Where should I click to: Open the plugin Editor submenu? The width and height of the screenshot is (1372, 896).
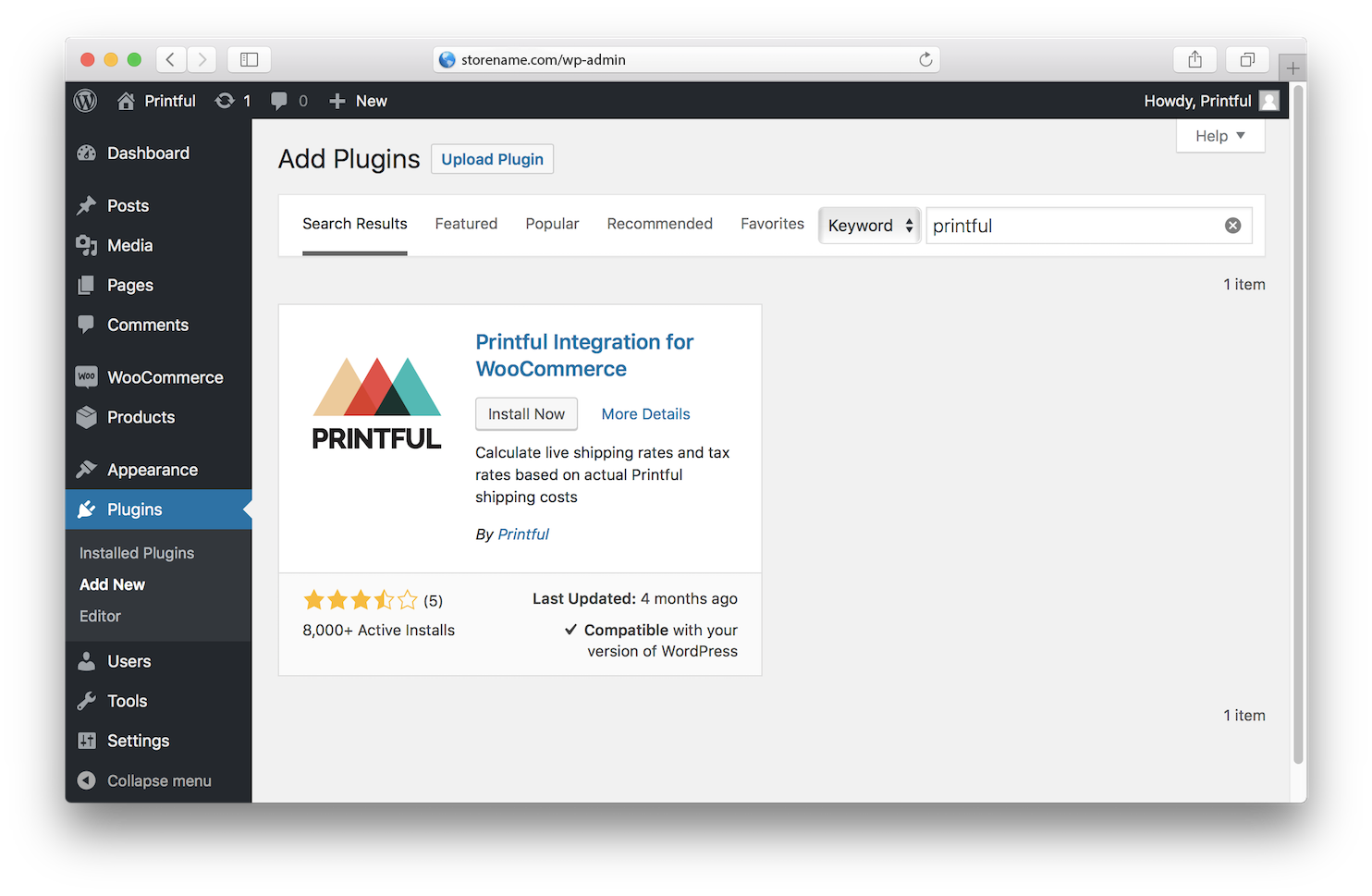(x=100, y=616)
